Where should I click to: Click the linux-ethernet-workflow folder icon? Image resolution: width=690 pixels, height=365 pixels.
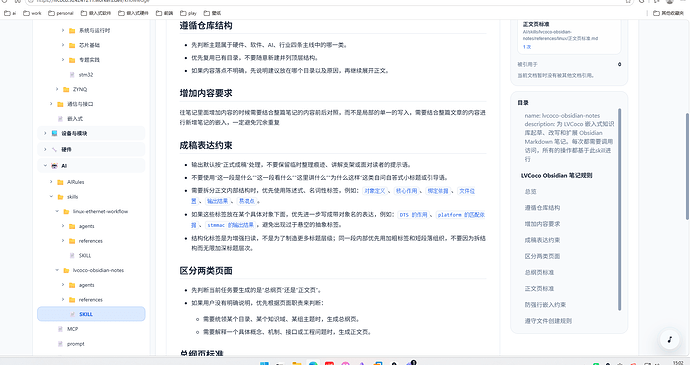pos(66,211)
